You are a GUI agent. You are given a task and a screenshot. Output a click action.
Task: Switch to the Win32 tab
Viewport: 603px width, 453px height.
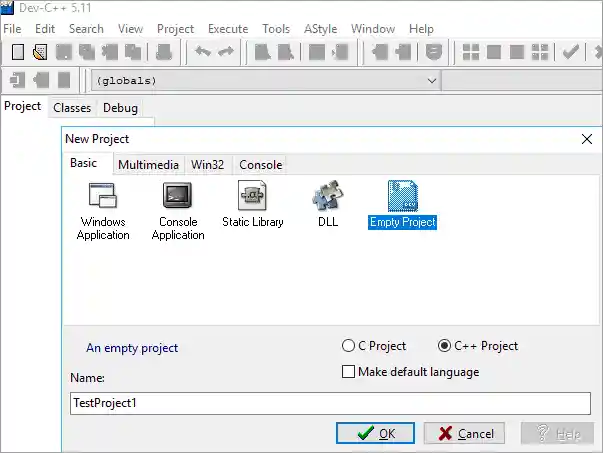pos(208,165)
